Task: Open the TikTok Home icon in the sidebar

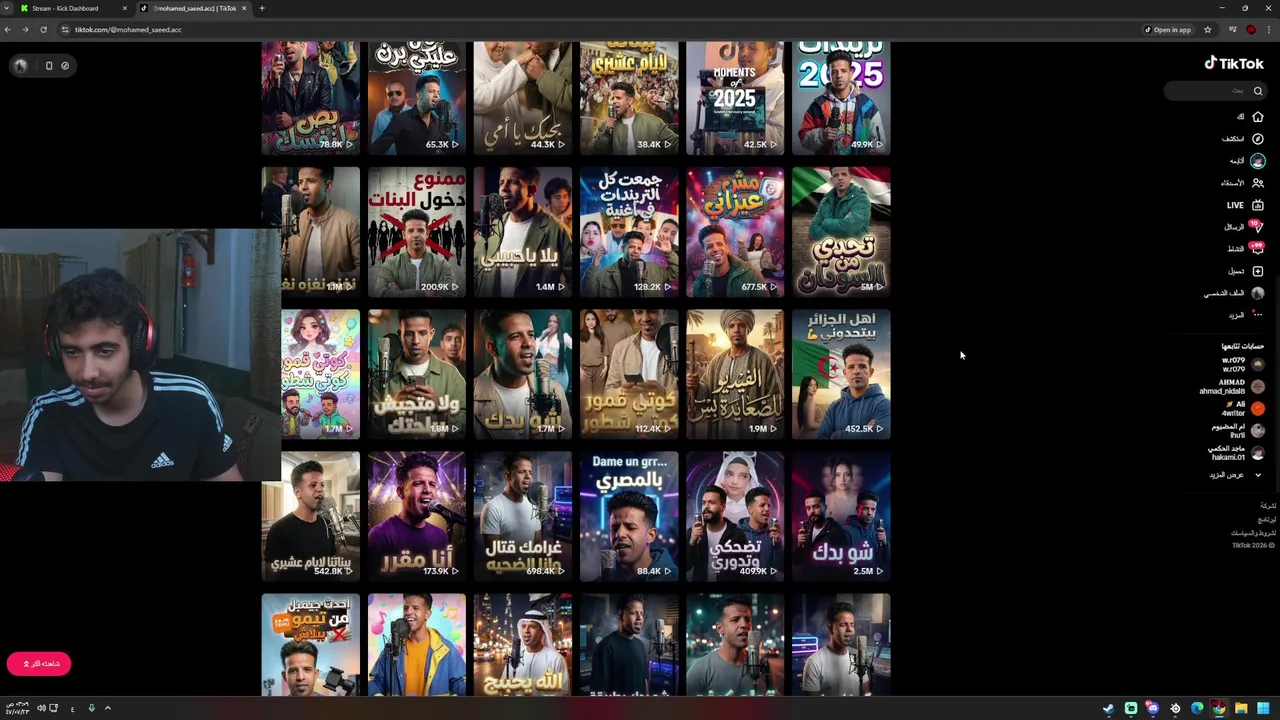Action: point(1258,117)
